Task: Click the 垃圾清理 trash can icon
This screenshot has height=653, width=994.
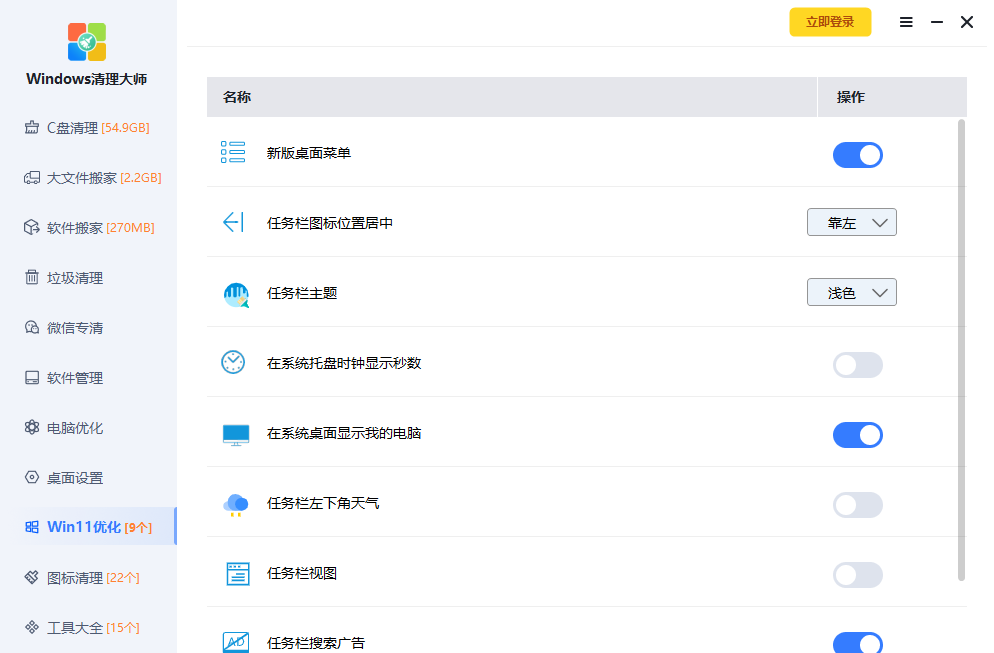Action: click(31, 278)
